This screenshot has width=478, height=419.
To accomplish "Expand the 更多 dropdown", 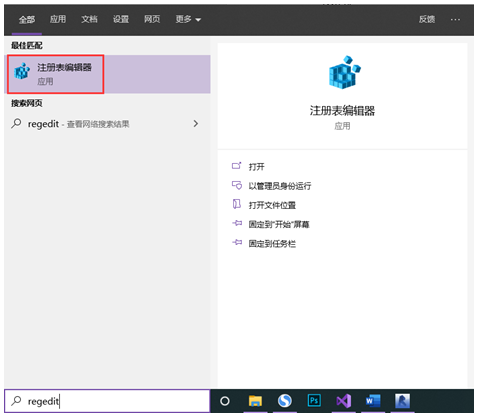I will point(188,19).
